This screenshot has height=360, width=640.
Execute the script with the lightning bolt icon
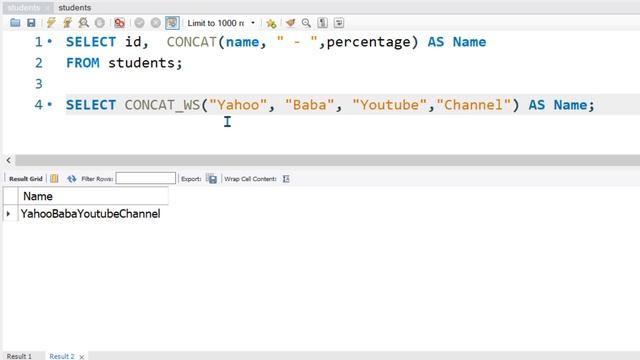tap(51, 23)
